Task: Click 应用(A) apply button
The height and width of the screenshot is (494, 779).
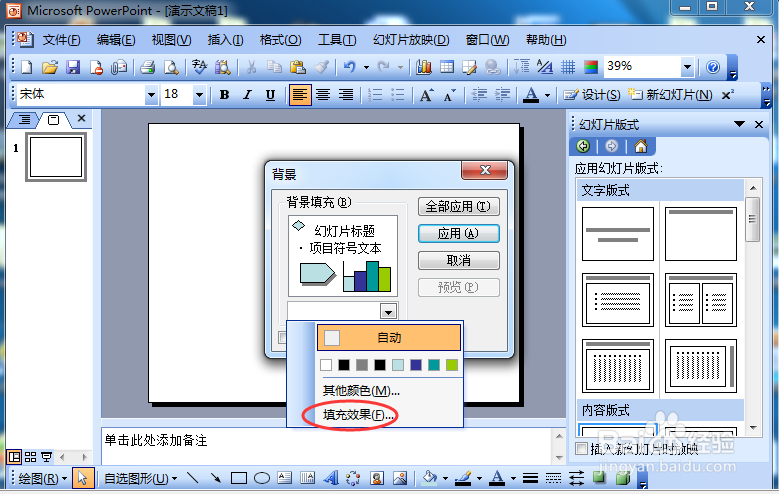Action: click(x=459, y=233)
